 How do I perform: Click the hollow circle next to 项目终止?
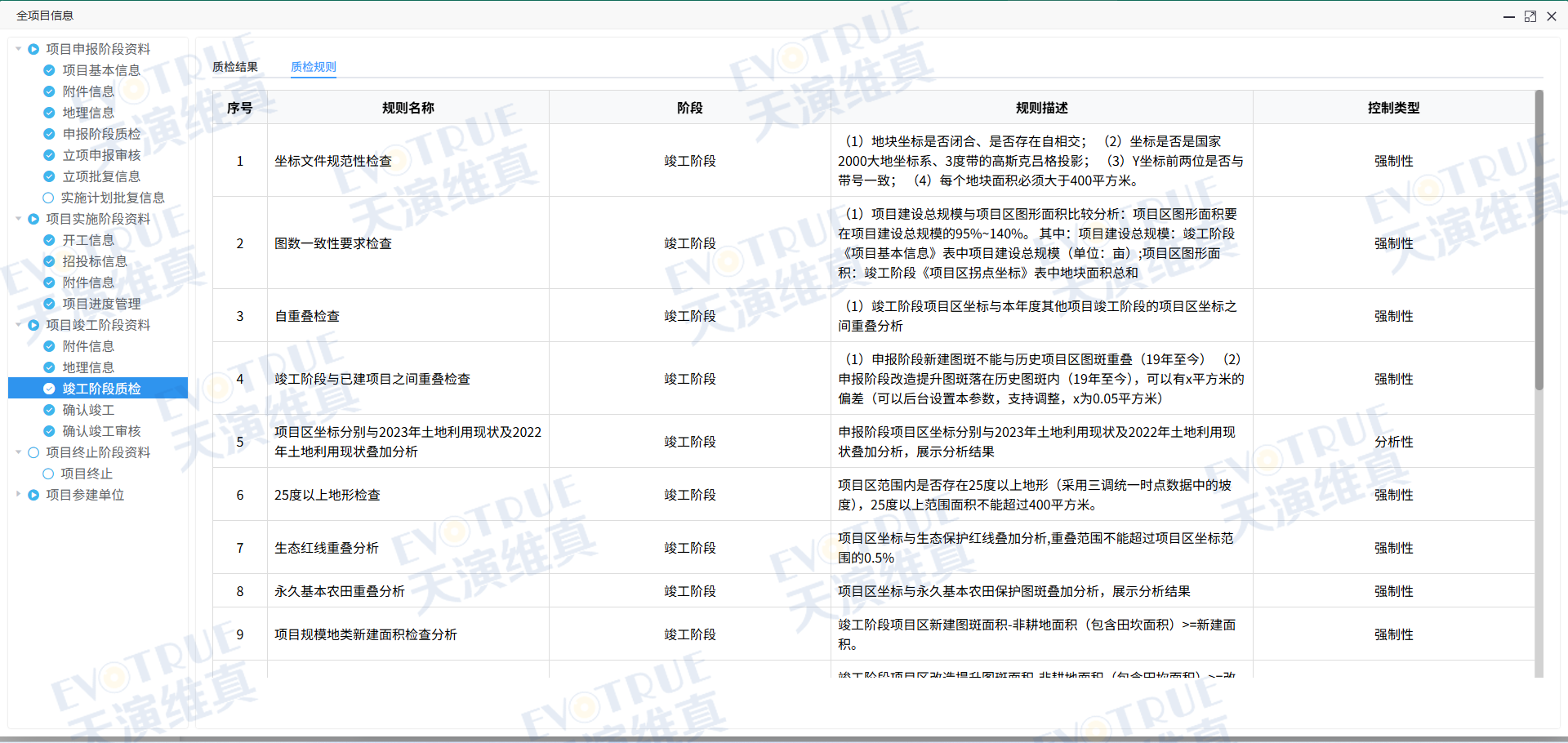pos(48,474)
